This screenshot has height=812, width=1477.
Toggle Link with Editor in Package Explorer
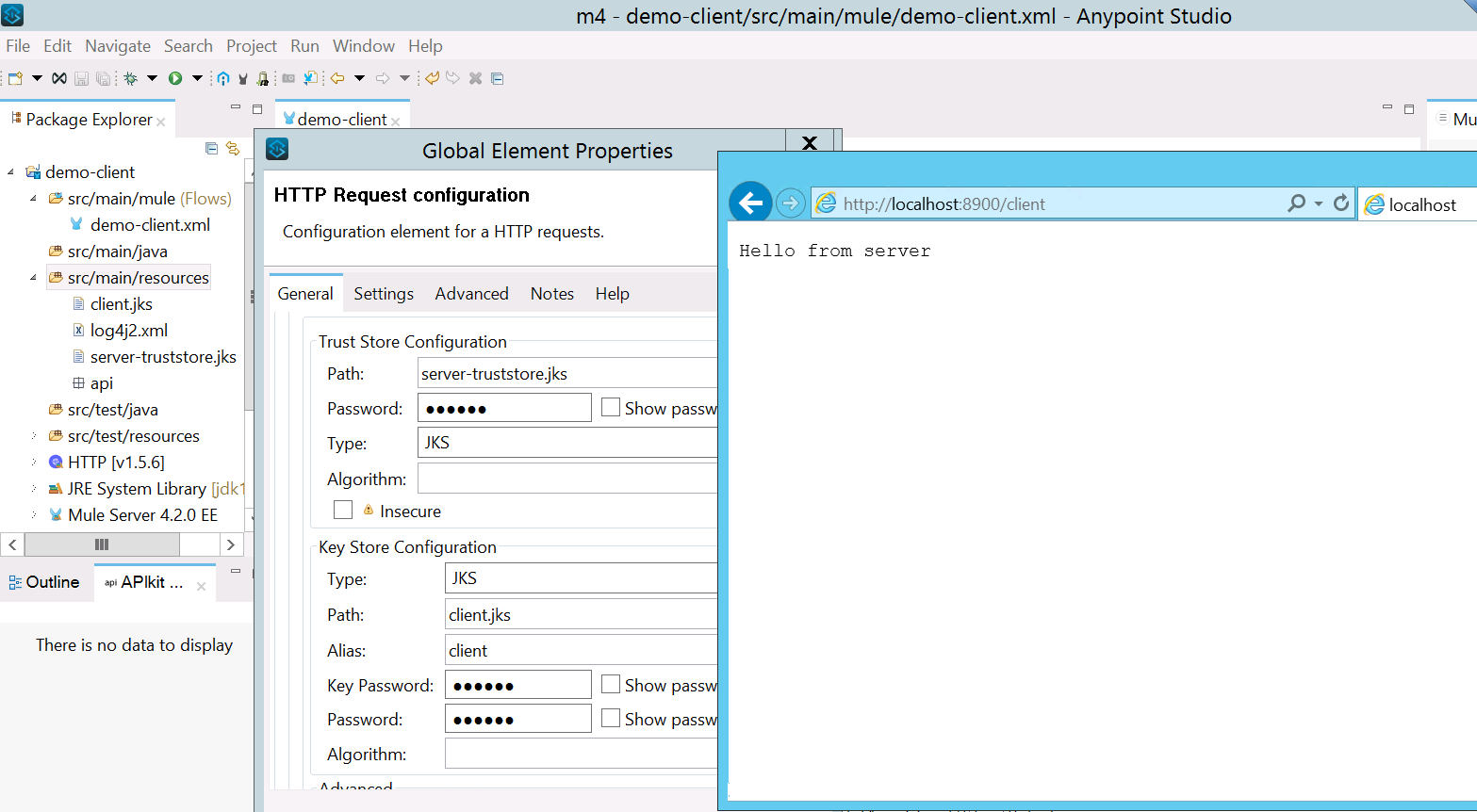click(x=232, y=148)
